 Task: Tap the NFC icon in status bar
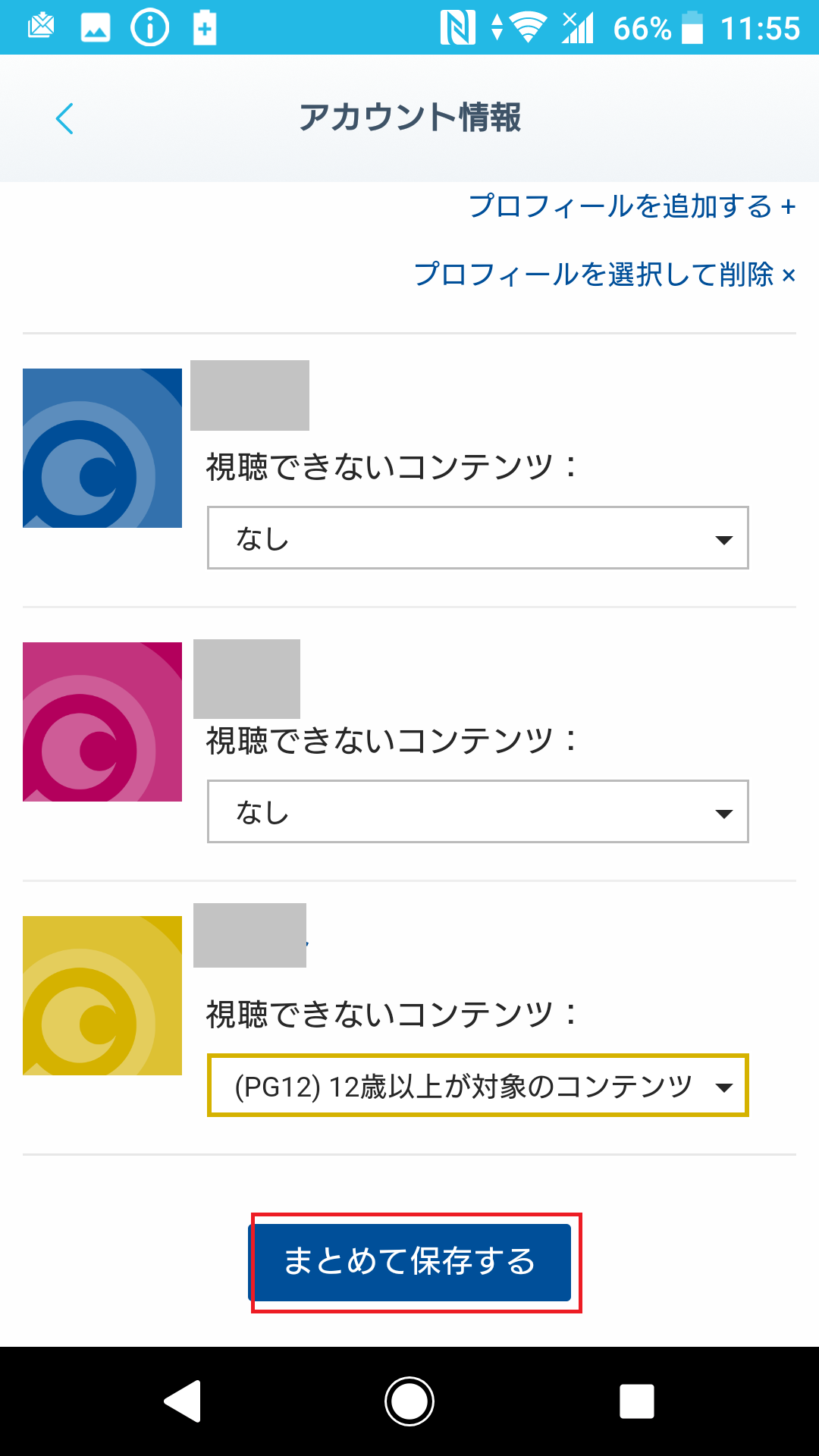tap(457, 29)
